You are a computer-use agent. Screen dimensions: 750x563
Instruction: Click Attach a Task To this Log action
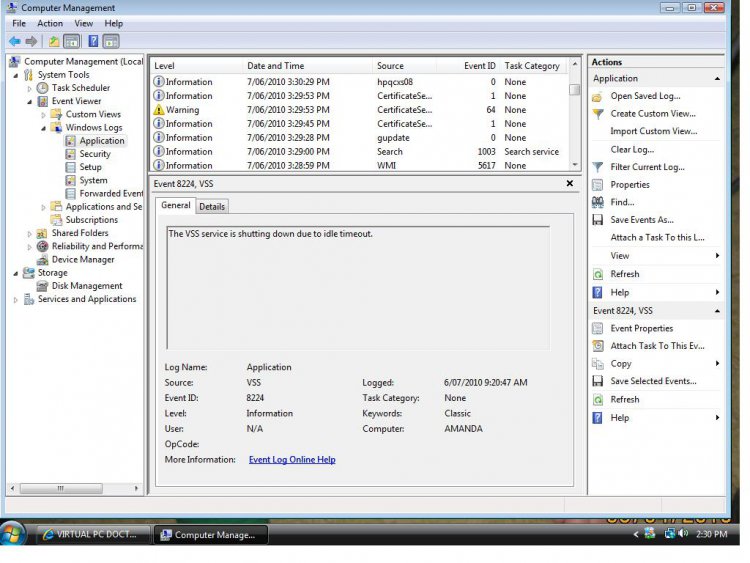click(x=657, y=238)
